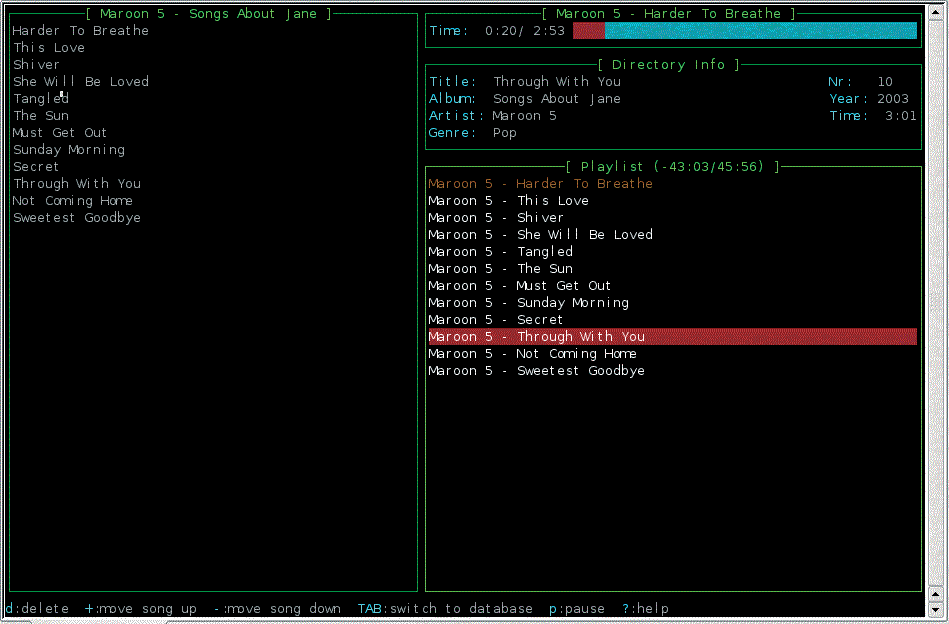Click the terminal scrollbar down arrow
Image resolution: width=949 pixels, height=624 pixels.
[x=935, y=609]
